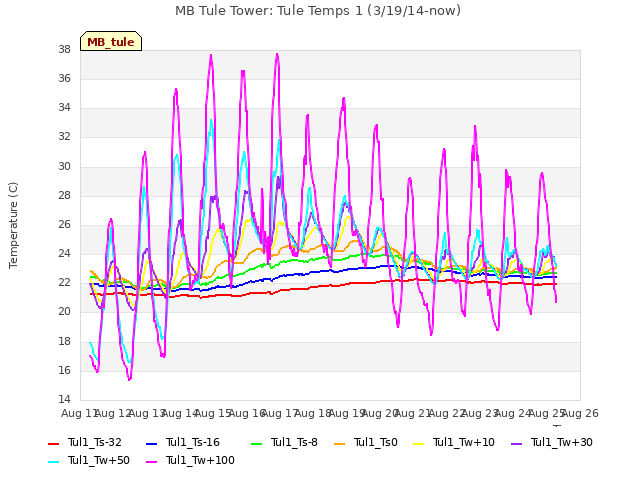Screen dimensions: 640x480
Task: Click the 24 y-axis tick label
Action: [64, 253]
